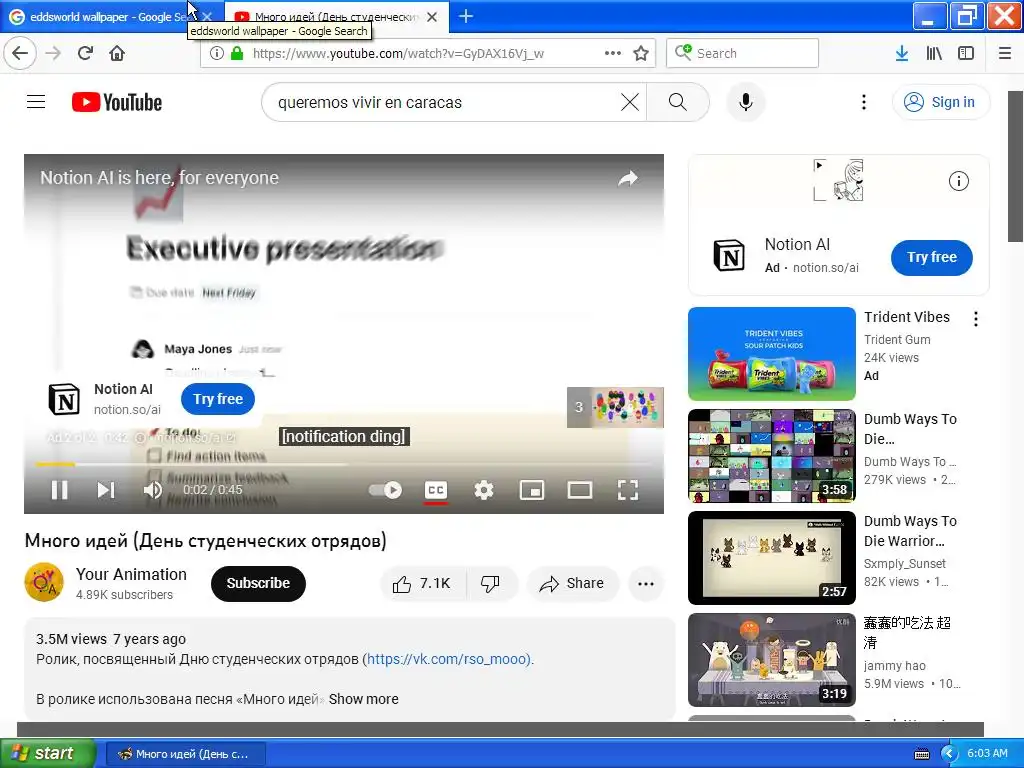Open the browser Library menu
The height and width of the screenshot is (768, 1024).
coord(934,53)
